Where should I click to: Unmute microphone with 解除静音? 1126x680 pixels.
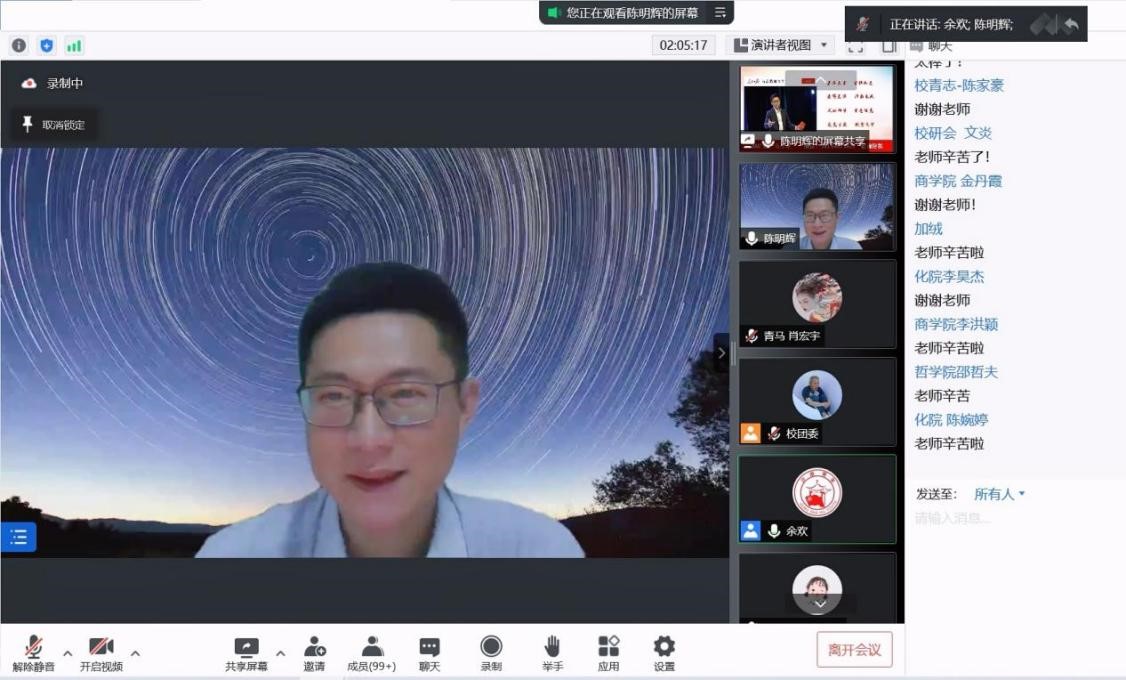tap(33, 653)
